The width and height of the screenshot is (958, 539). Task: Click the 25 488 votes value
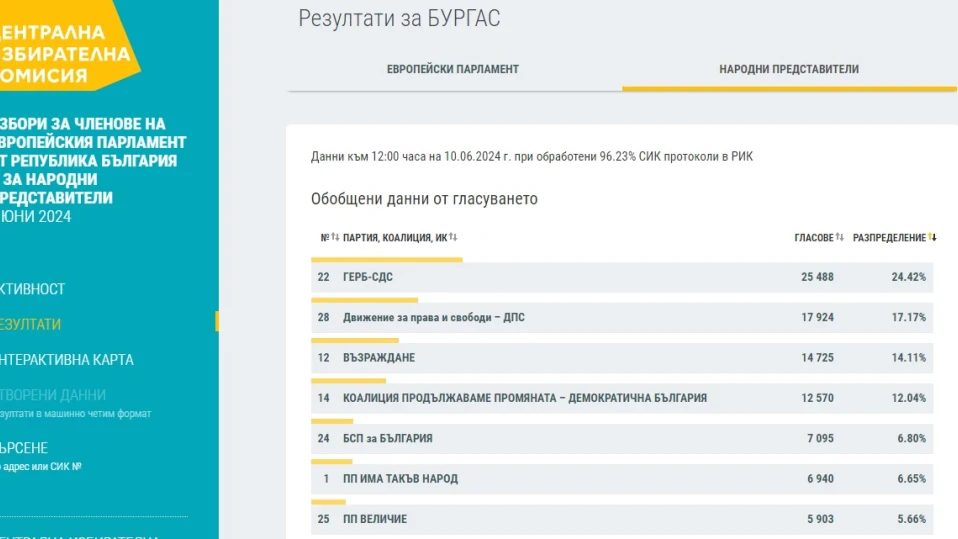(x=817, y=277)
